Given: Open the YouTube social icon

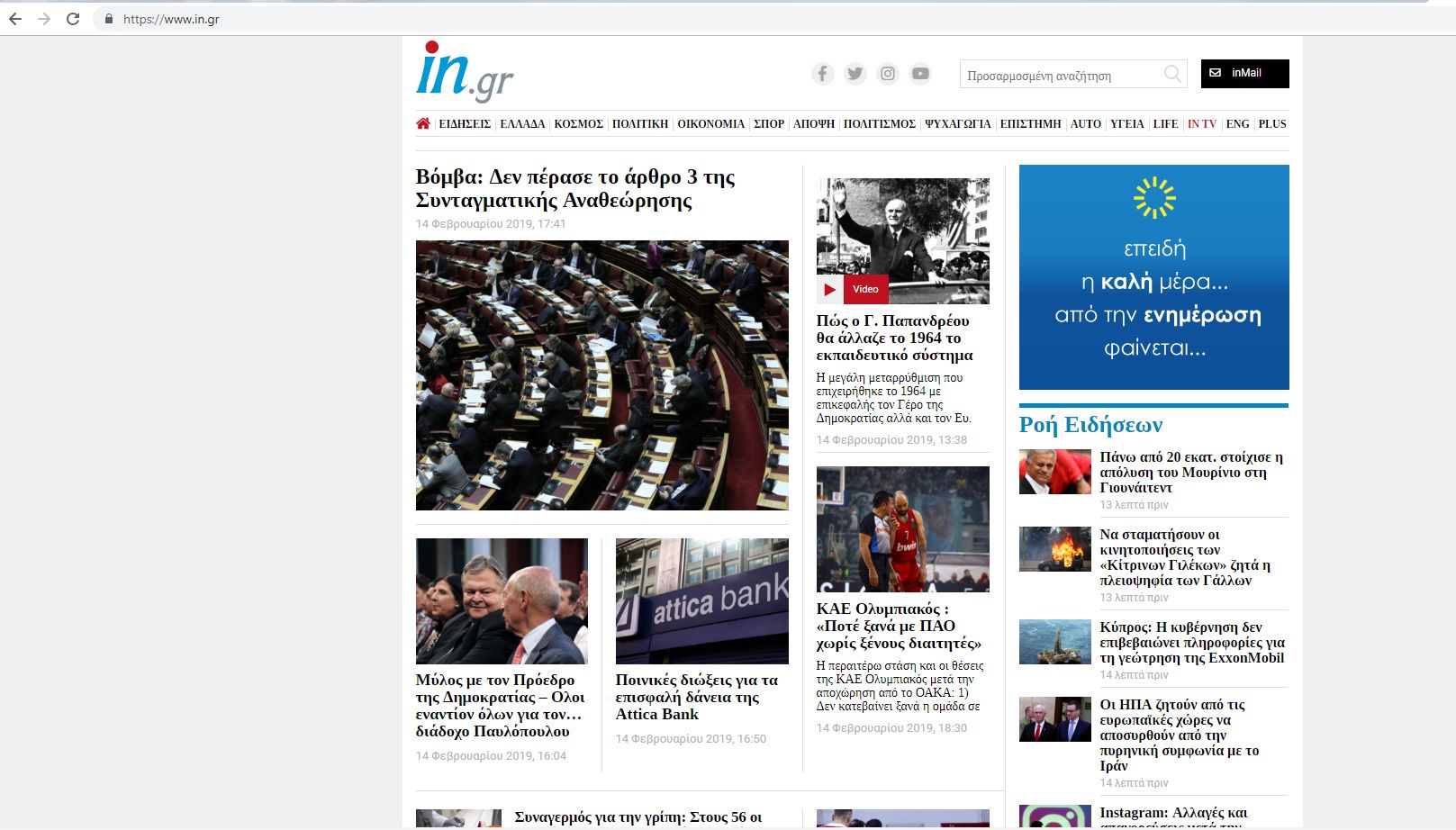Looking at the screenshot, I should [x=920, y=74].
